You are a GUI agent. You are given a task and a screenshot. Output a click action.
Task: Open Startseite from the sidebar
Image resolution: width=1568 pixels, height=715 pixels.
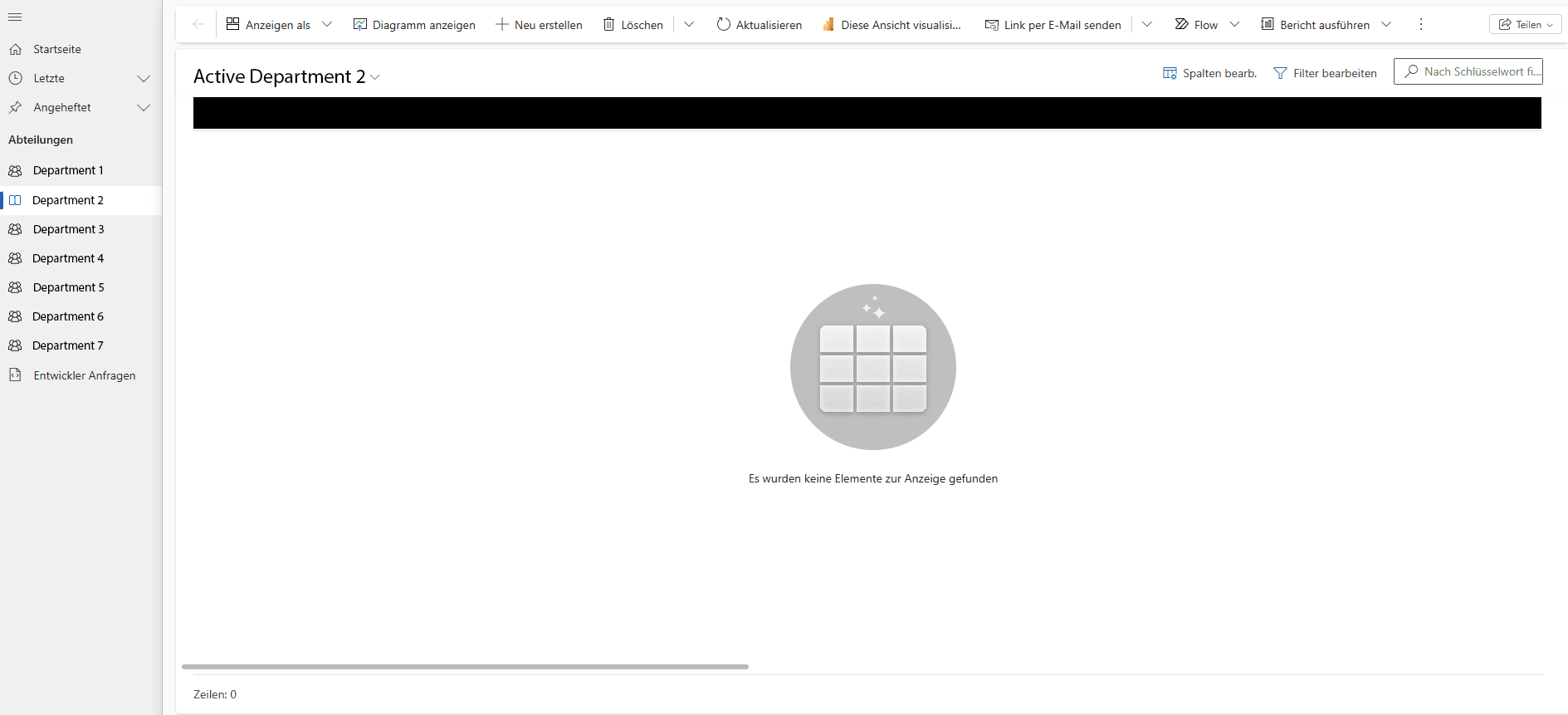coord(56,49)
